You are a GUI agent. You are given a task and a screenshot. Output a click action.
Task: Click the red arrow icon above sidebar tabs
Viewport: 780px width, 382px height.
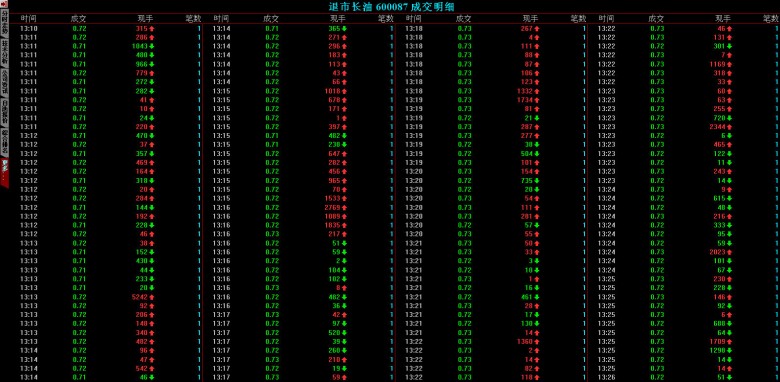[x=4, y=4]
